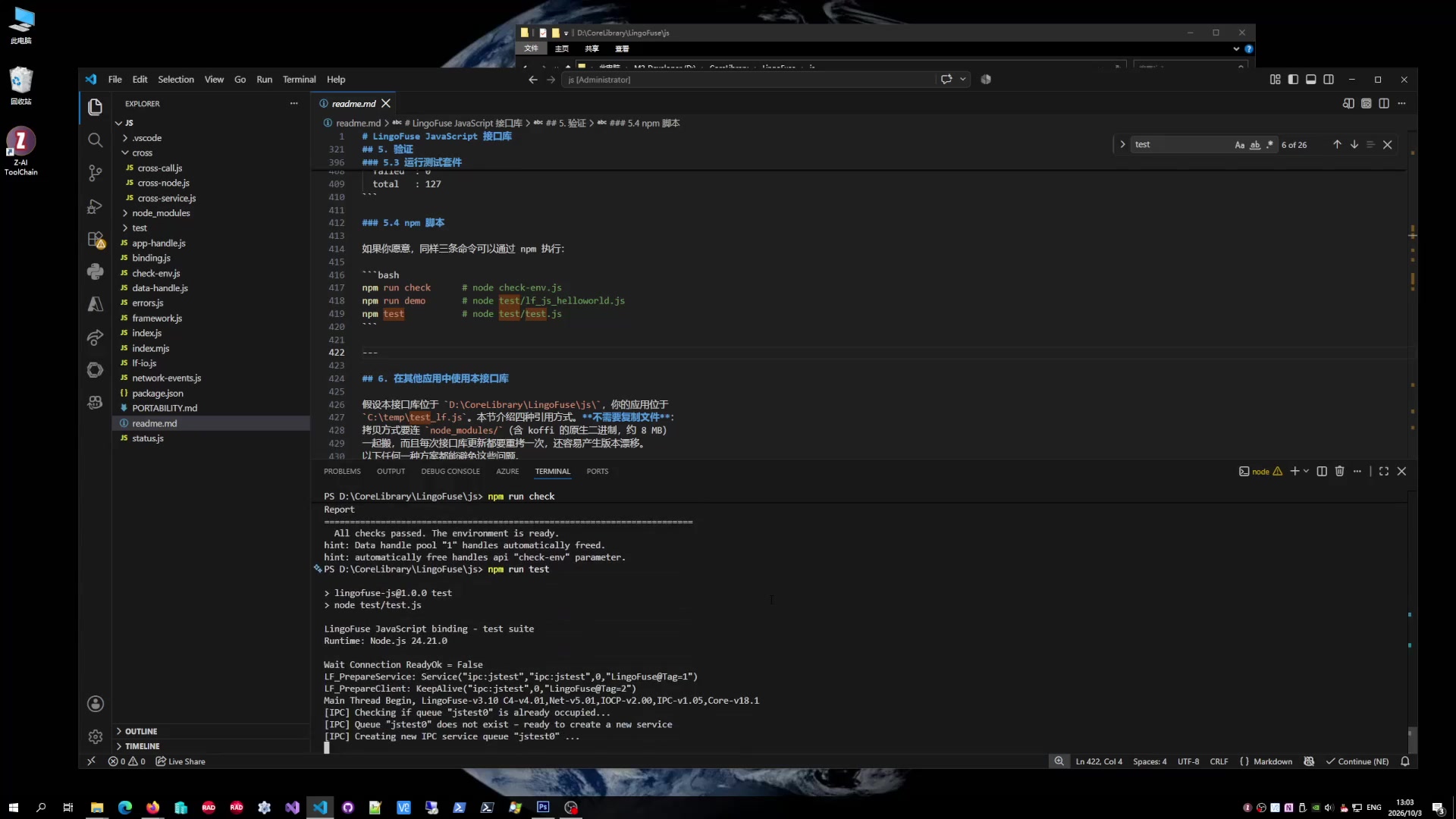1456x819 pixels.
Task: Toggle Find in Selection option
Action: pyautogui.click(x=1370, y=144)
